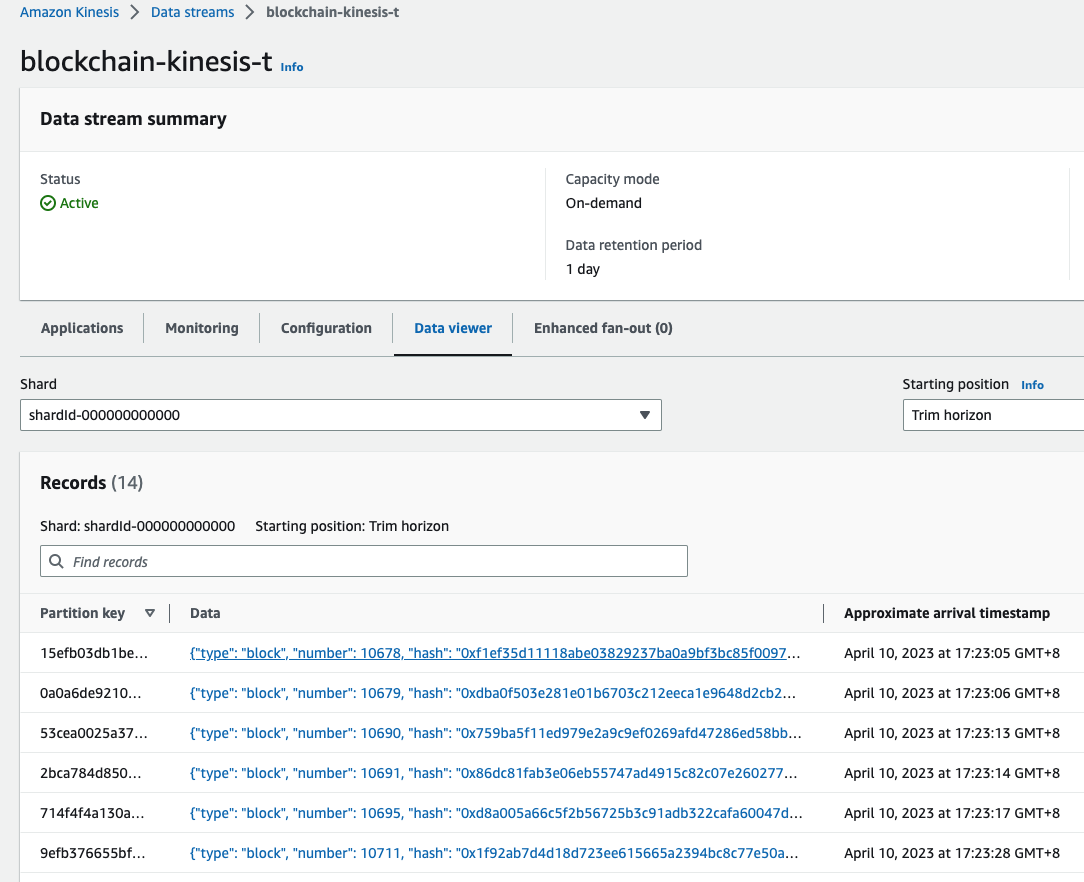The height and width of the screenshot is (882, 1084).
Task: Click the Partition key column header
Action: pos(82,613)
